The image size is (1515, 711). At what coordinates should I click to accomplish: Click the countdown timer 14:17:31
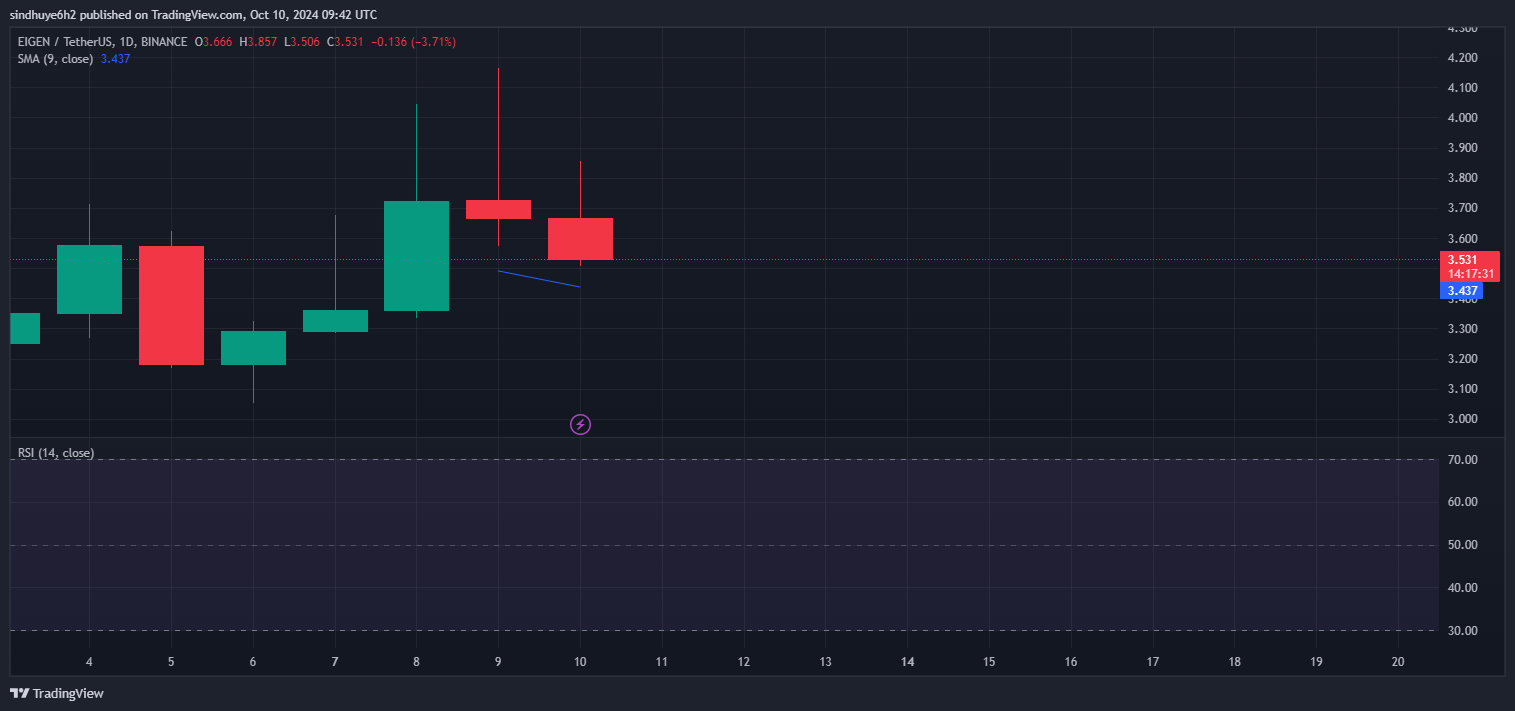click(x=1470, y=274)
